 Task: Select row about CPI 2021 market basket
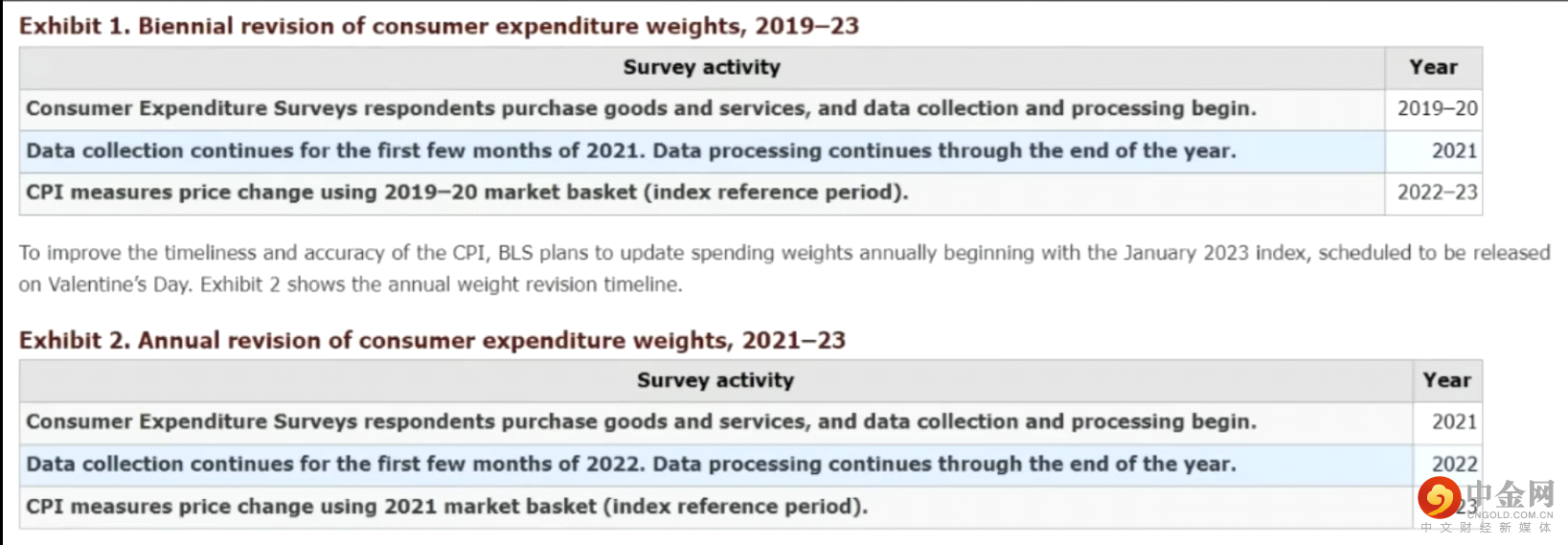coord(751,506)
